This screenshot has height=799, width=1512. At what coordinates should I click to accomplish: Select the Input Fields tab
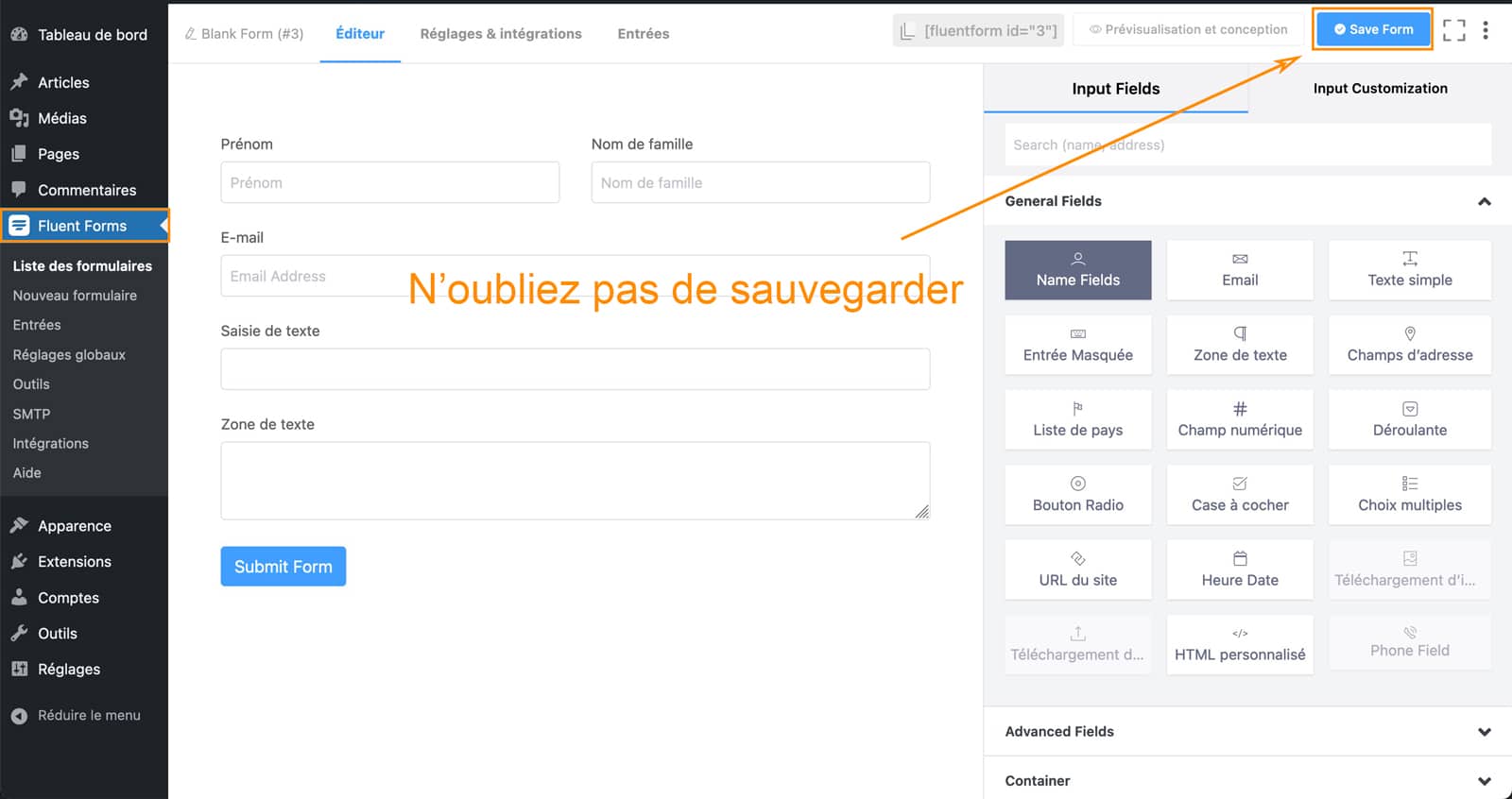pos(1116,88)
